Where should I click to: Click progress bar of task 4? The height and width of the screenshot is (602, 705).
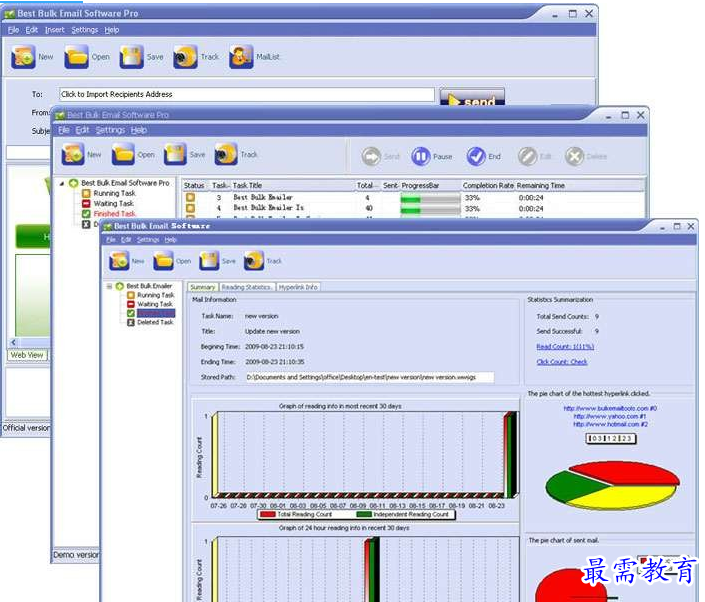point(430,209)
